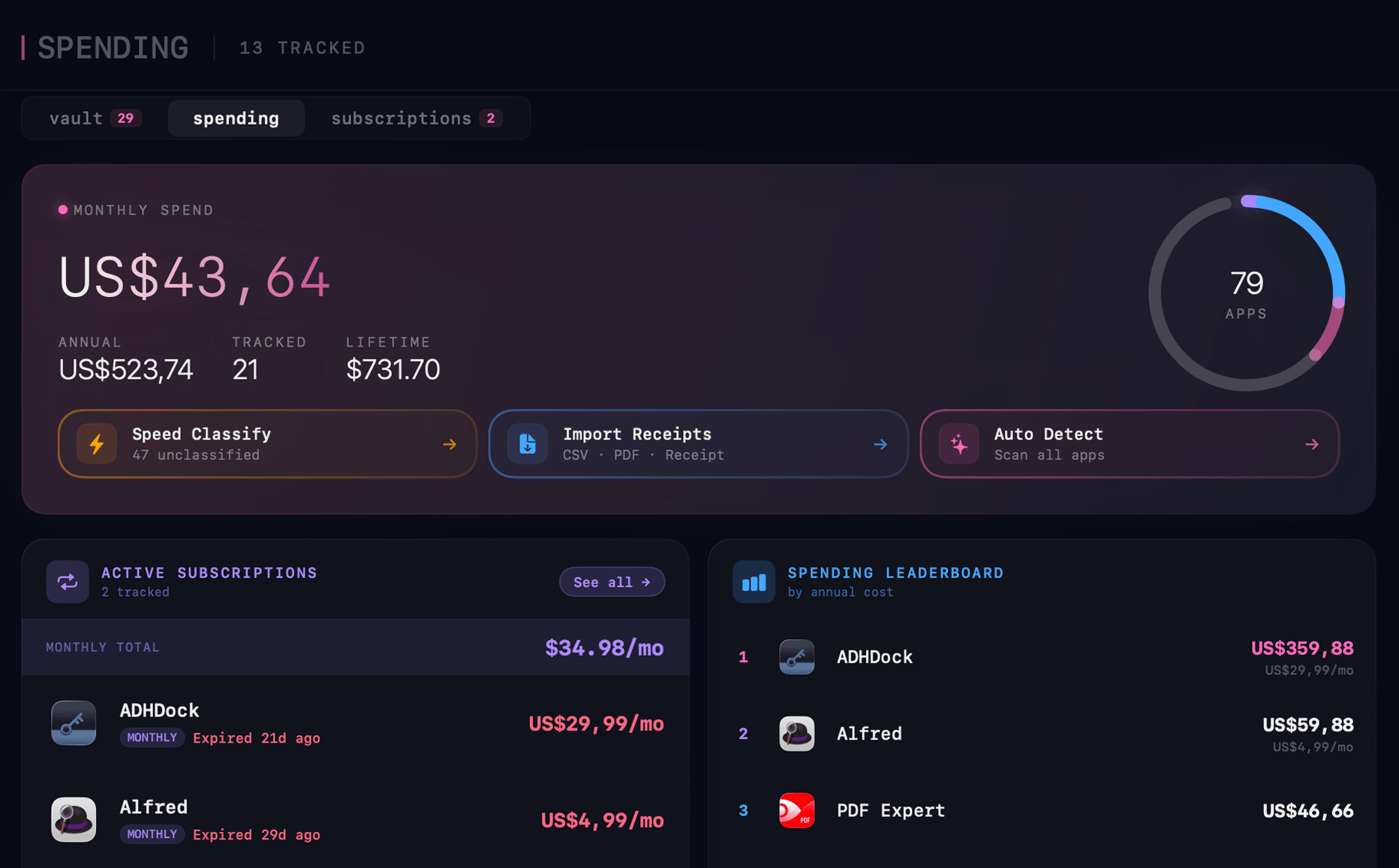Click Alfred price US$4,99/mo in subscriptions
This screenshot has width=1399, height=868.
pyautogui.click(x=602, y=821)
